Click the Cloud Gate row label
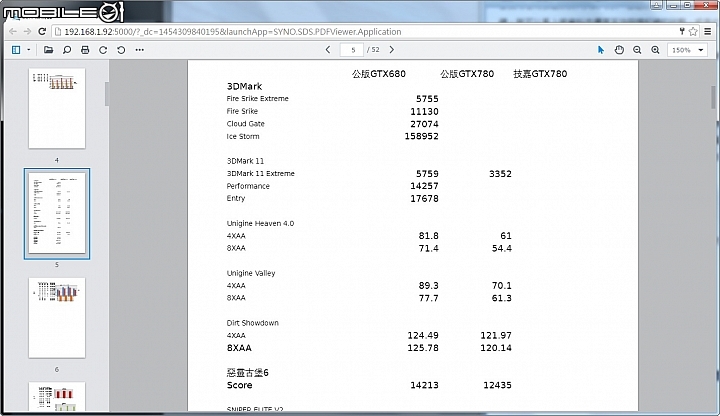Screen dimensions: 720x416 (x=246, y=124)
